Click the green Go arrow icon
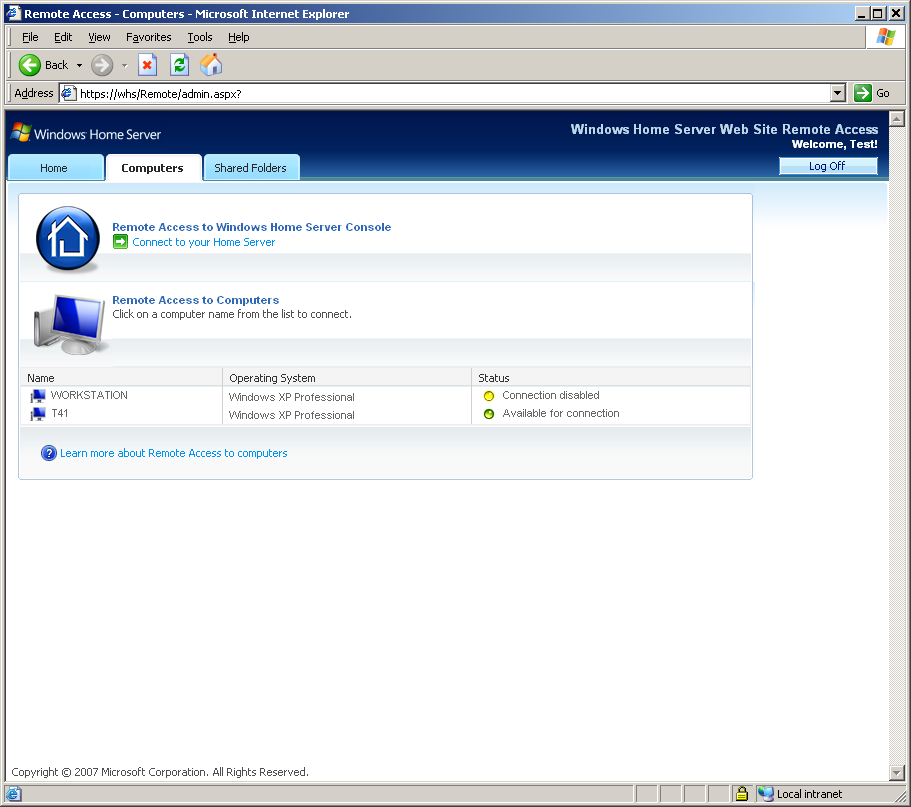Viewport: 911px width, 807px height. tap(863, 93)
